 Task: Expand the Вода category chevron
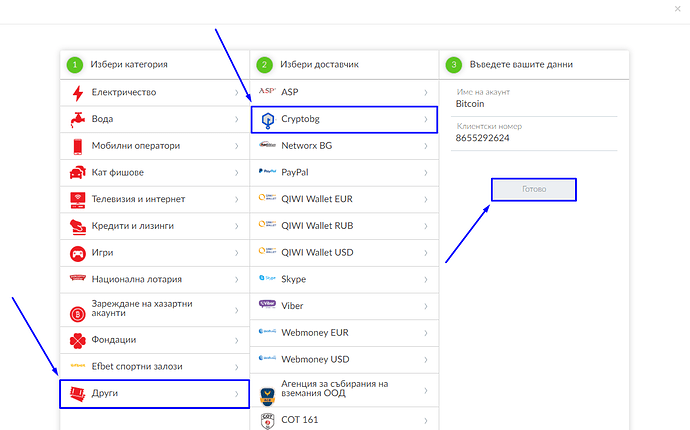237,119
